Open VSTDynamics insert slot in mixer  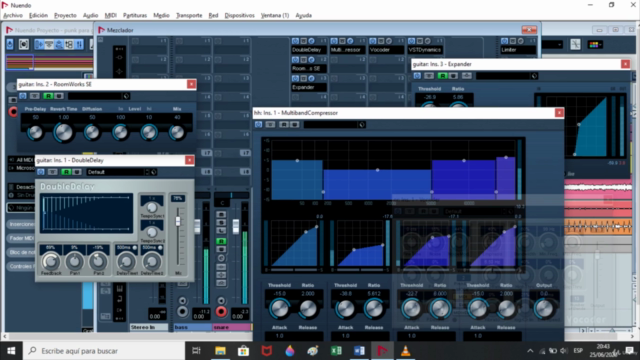click(x=424, y=50)
